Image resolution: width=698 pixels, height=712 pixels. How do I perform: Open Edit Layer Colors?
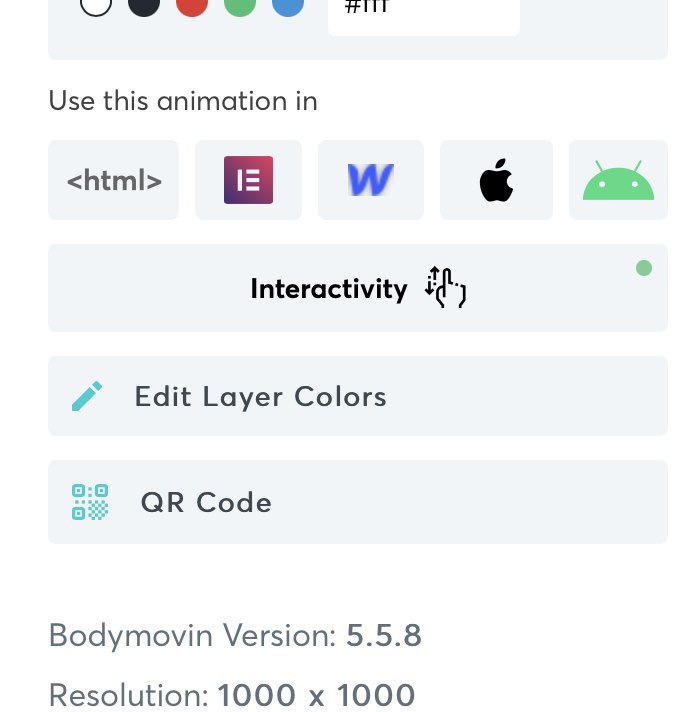pyautogui.click(x=260, y=396)
